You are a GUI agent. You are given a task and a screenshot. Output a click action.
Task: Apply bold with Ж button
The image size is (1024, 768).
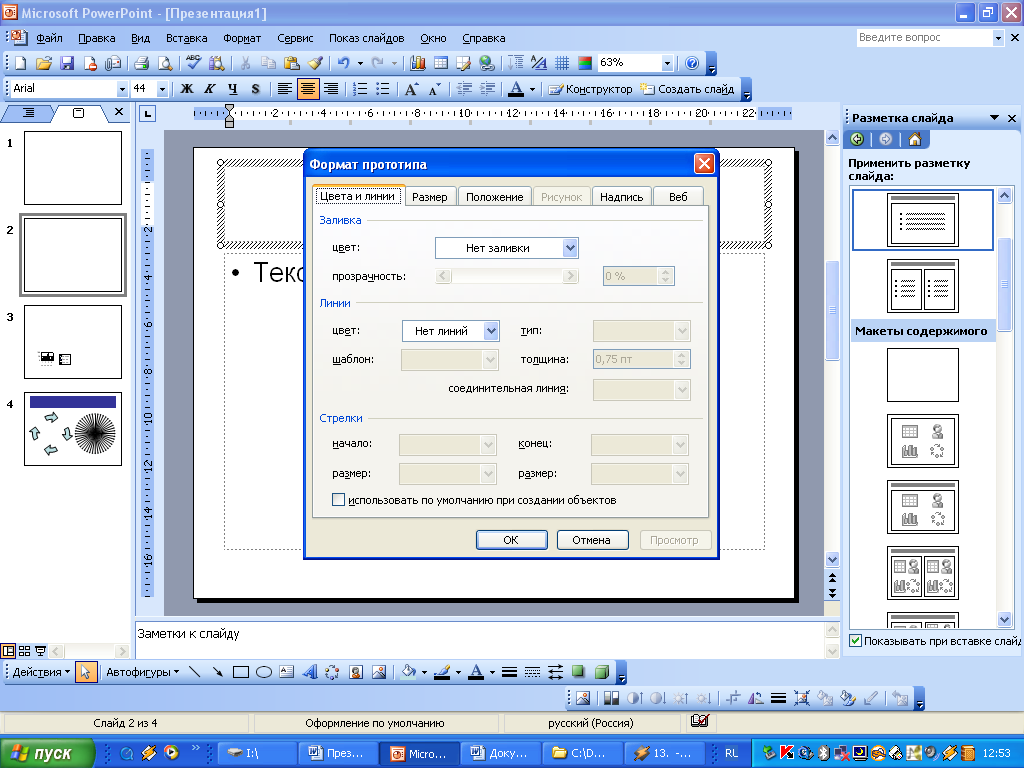pyautogui.click(x=187, y=88)
